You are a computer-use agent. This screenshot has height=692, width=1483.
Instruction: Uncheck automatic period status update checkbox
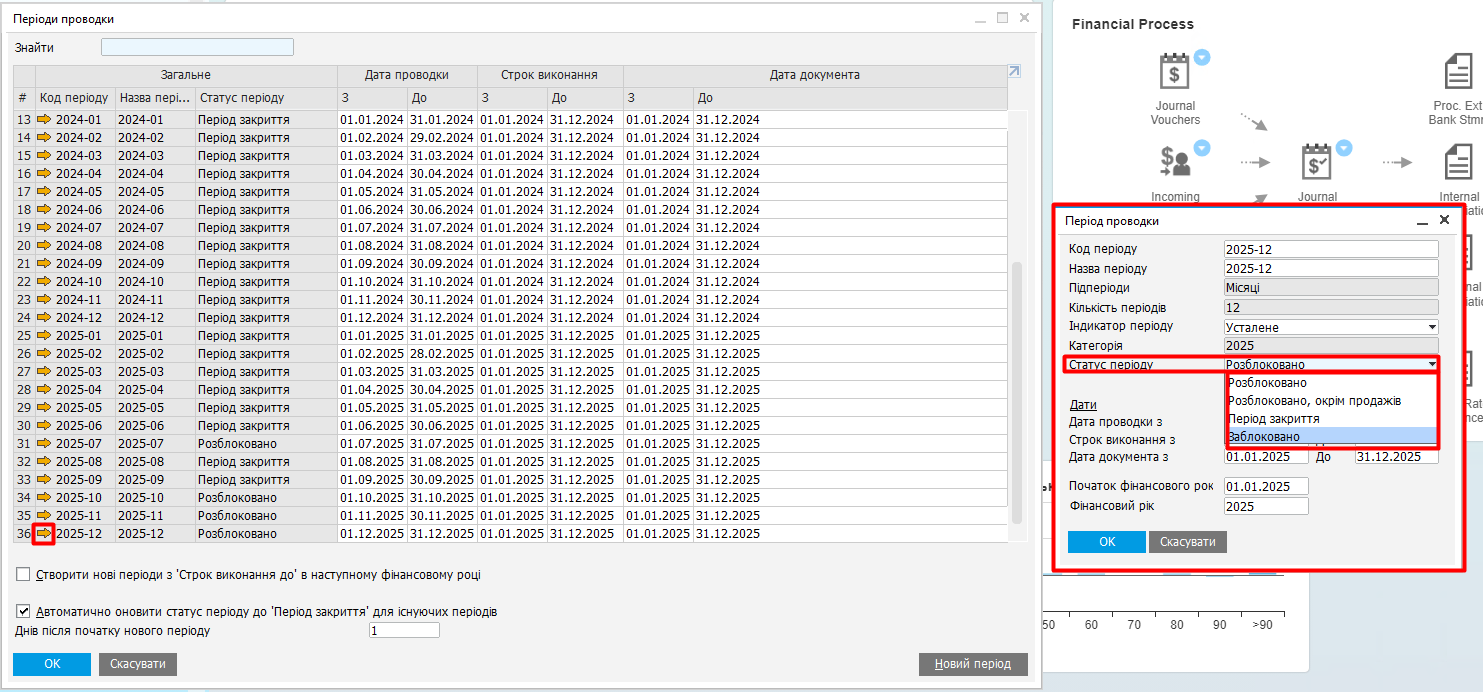[23, 611]
